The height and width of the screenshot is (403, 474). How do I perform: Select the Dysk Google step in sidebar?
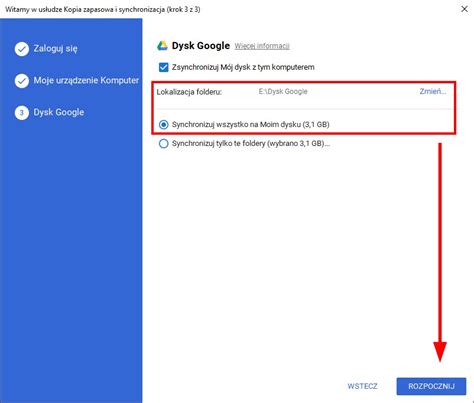coord(59,112)
